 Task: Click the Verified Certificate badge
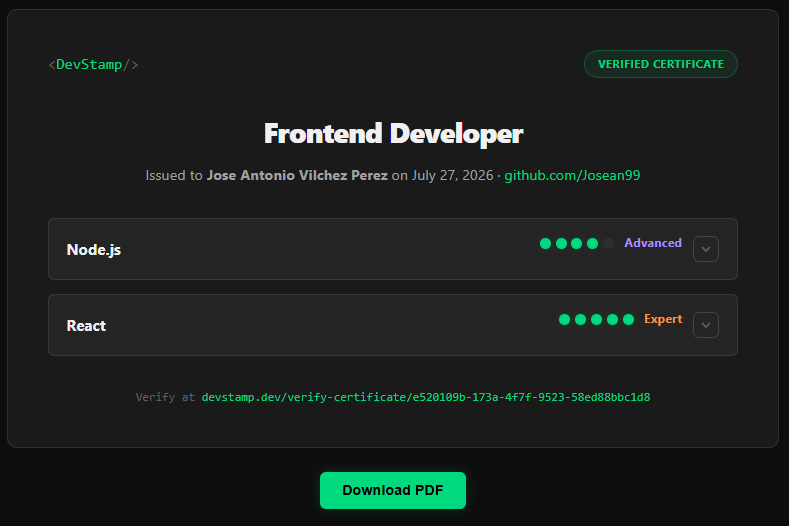pos(661,64)
